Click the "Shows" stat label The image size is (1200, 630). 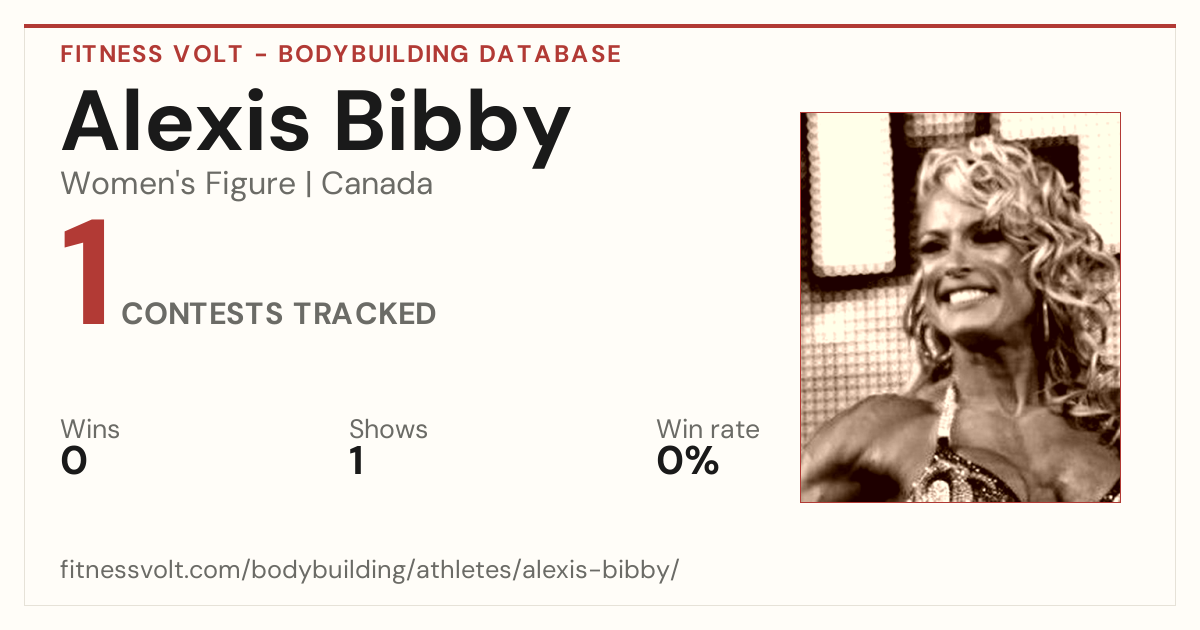point(388,429)
